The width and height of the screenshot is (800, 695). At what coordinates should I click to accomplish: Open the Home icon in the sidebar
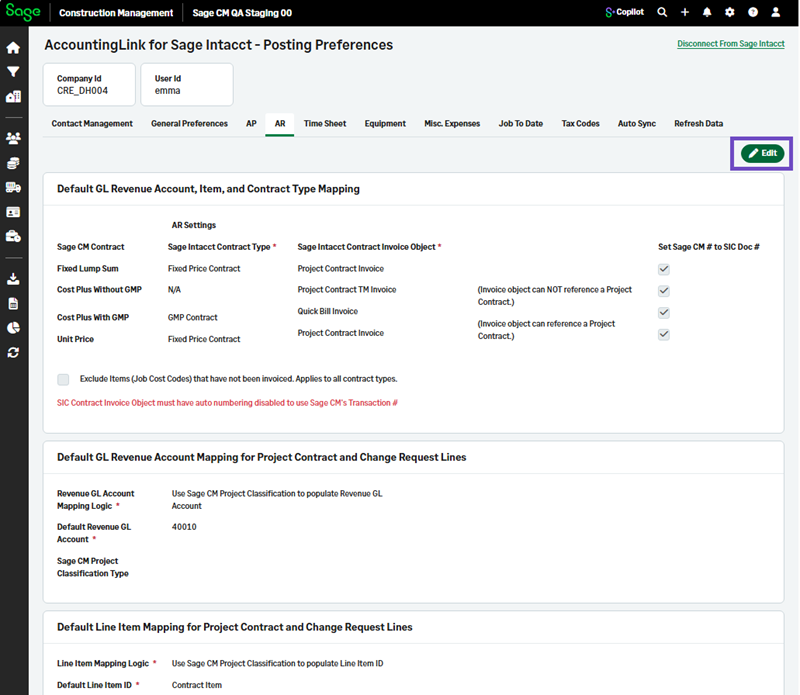[13, 48]
